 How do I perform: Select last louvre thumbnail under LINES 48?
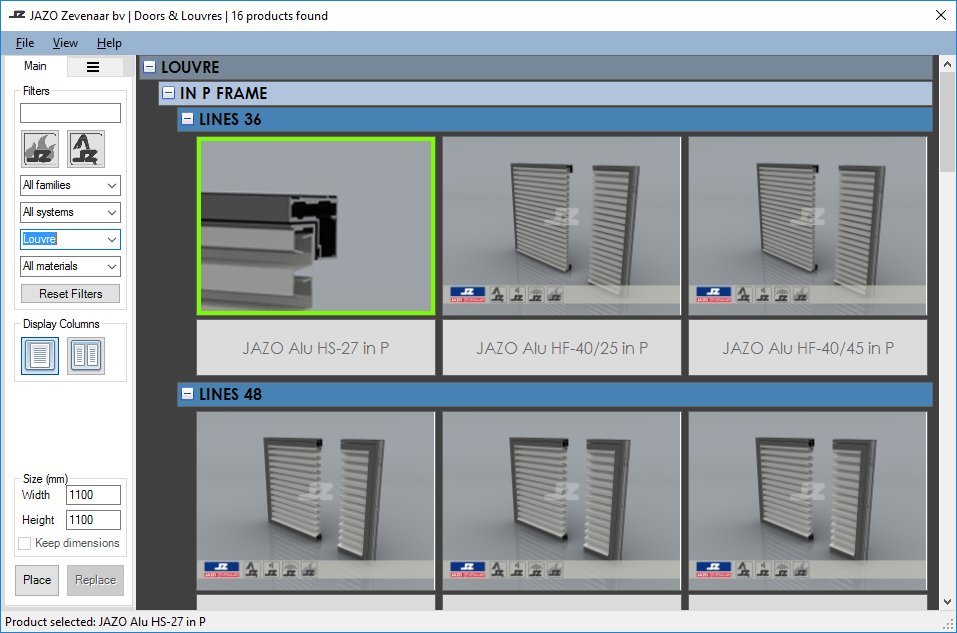pyautogui.click(x=807, y=501)
